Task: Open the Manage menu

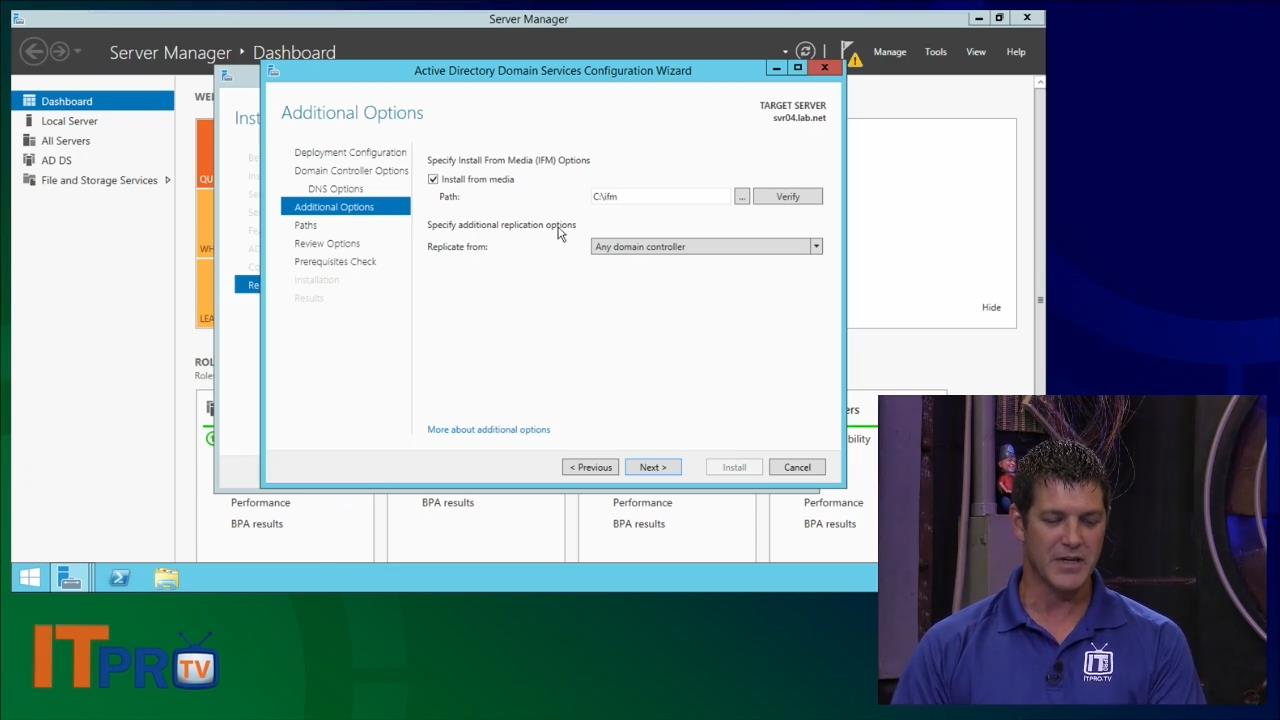Action: 890,52
